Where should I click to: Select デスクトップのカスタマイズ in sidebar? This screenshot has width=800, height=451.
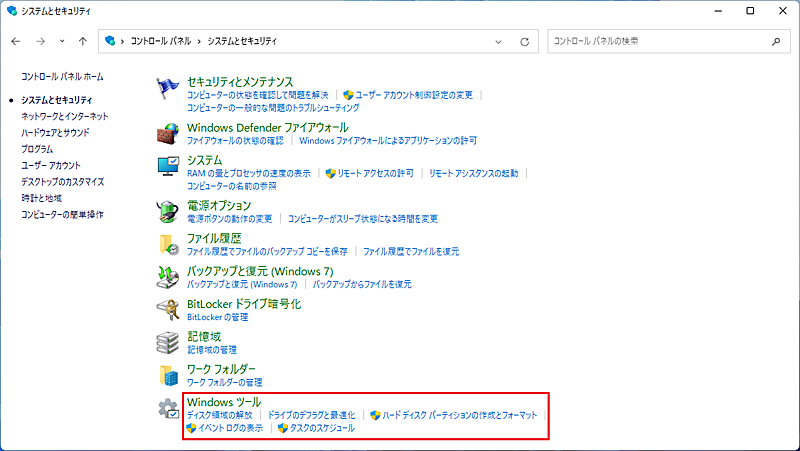point(62,182)
